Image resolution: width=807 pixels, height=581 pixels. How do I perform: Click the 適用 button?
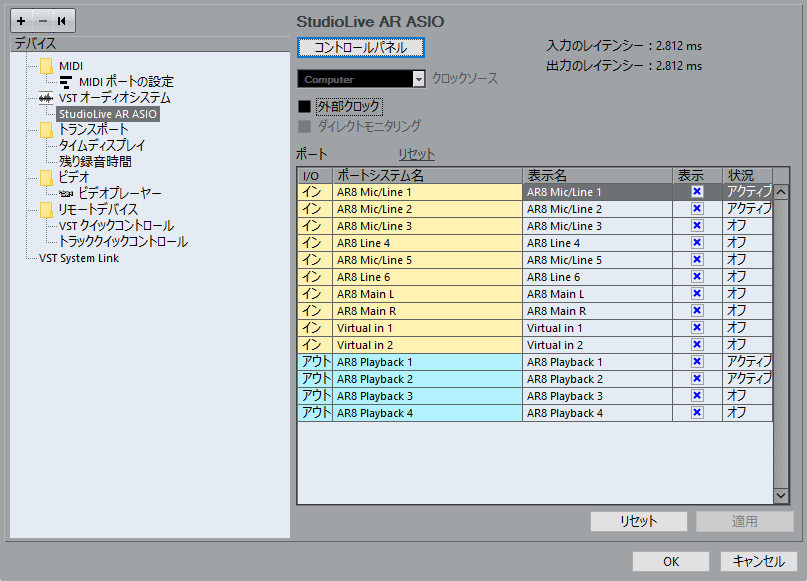745,521
